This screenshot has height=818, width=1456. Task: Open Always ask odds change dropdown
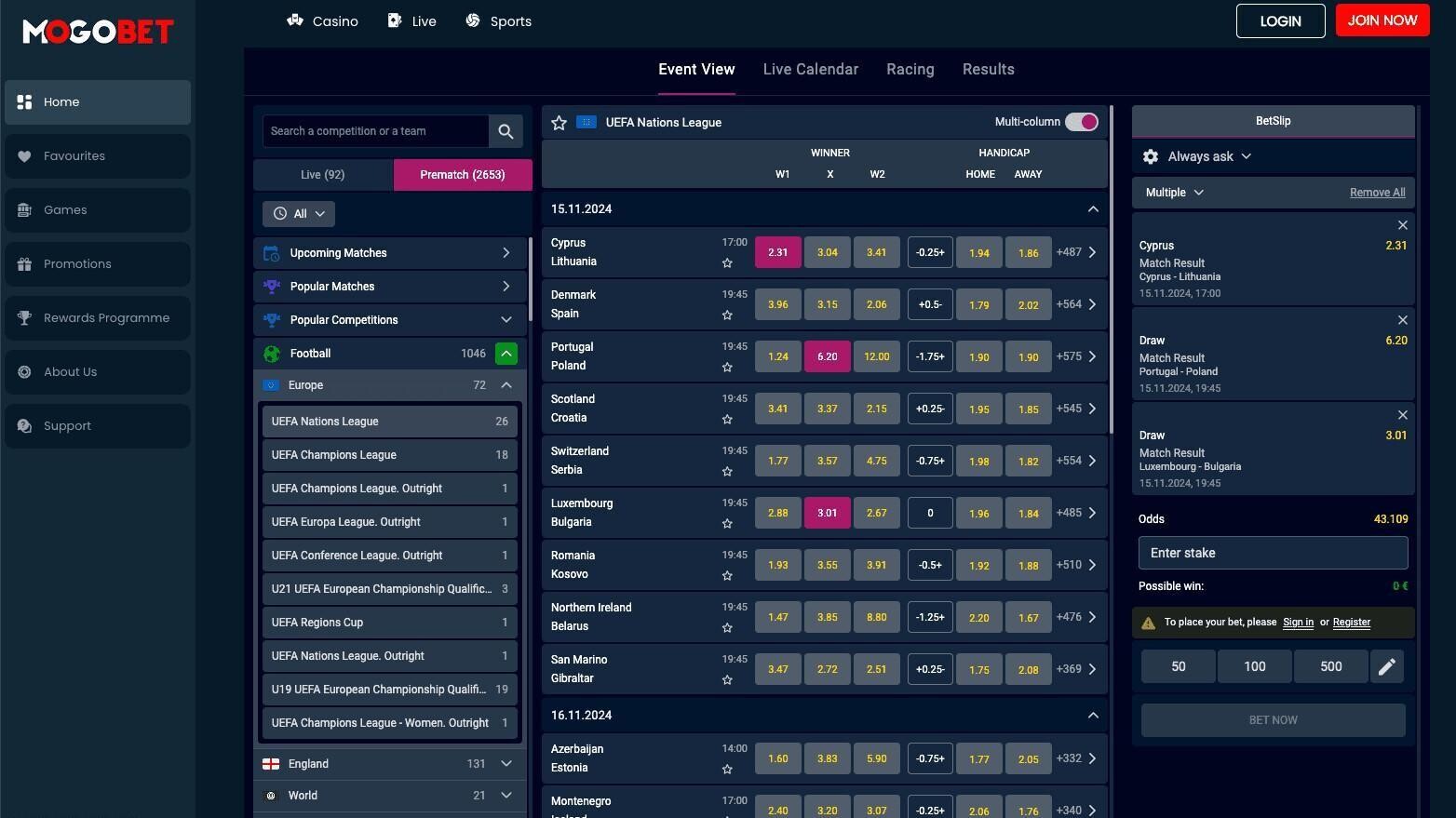click(x=1210, y=157)
